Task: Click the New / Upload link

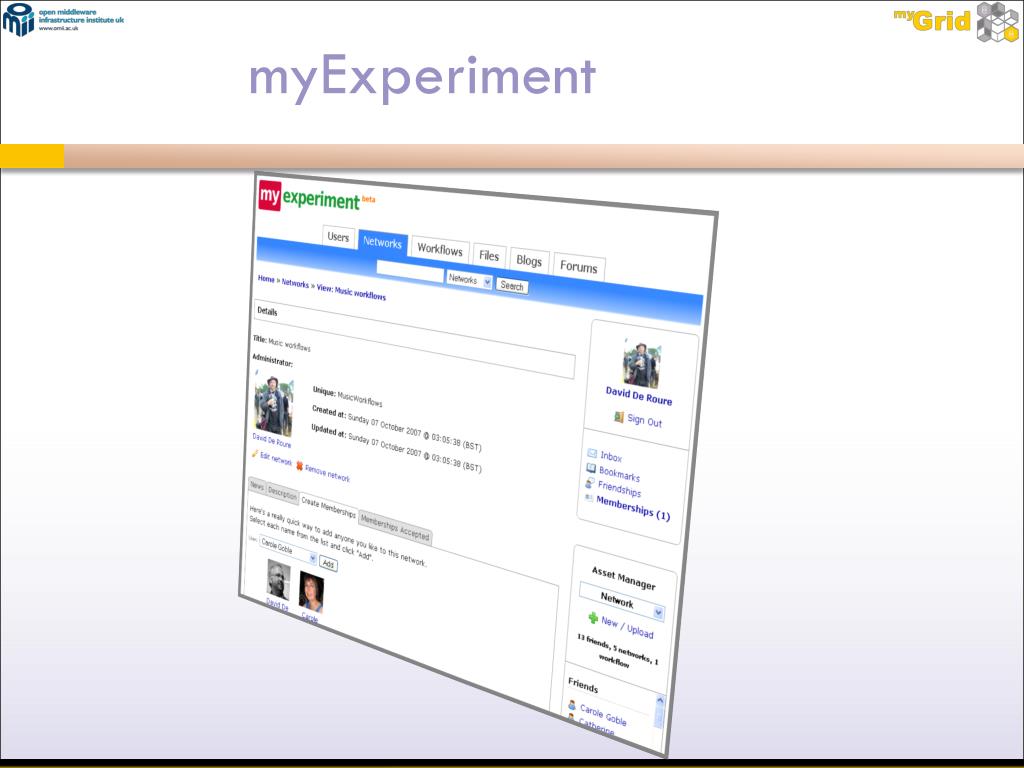Action: (627, 627)
